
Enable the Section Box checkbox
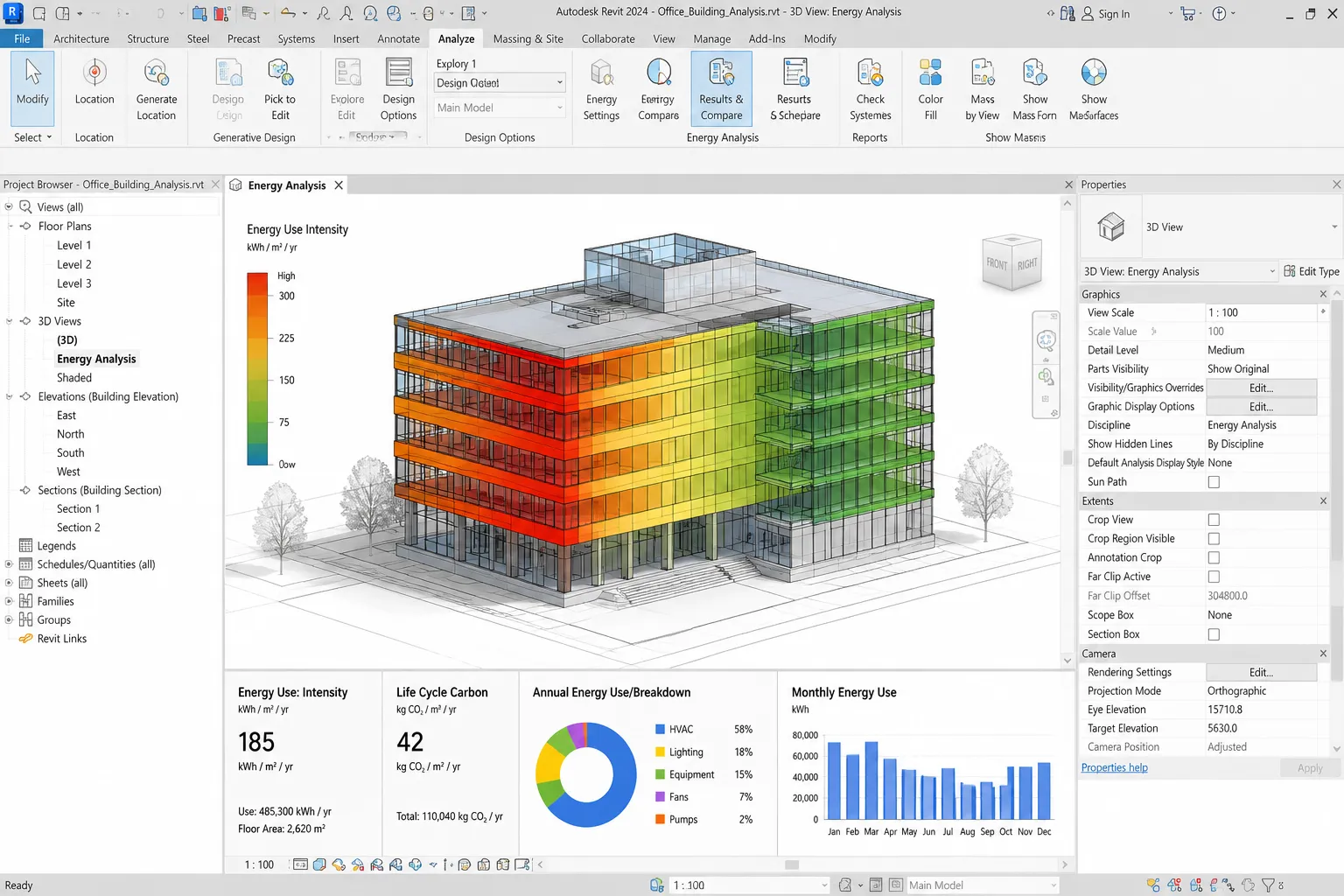(x=1214, y=634)
